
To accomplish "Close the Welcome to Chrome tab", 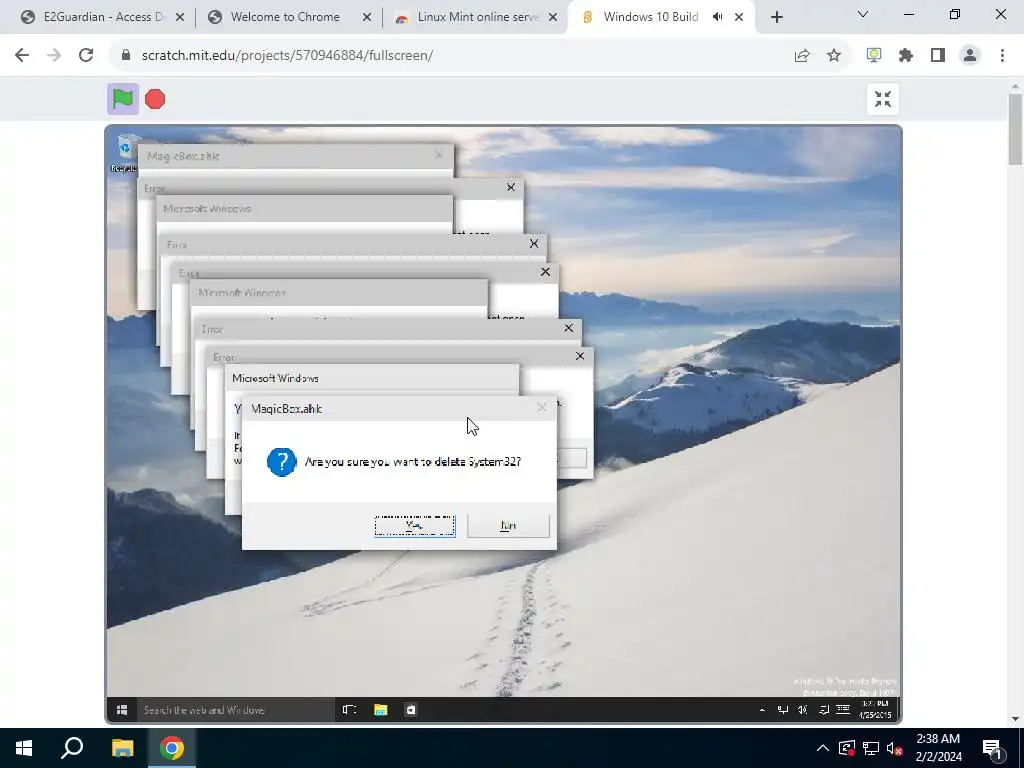I will click(367, 17).
